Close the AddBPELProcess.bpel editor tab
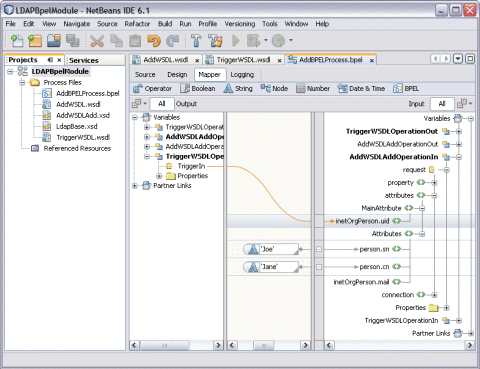 (371, 60)
